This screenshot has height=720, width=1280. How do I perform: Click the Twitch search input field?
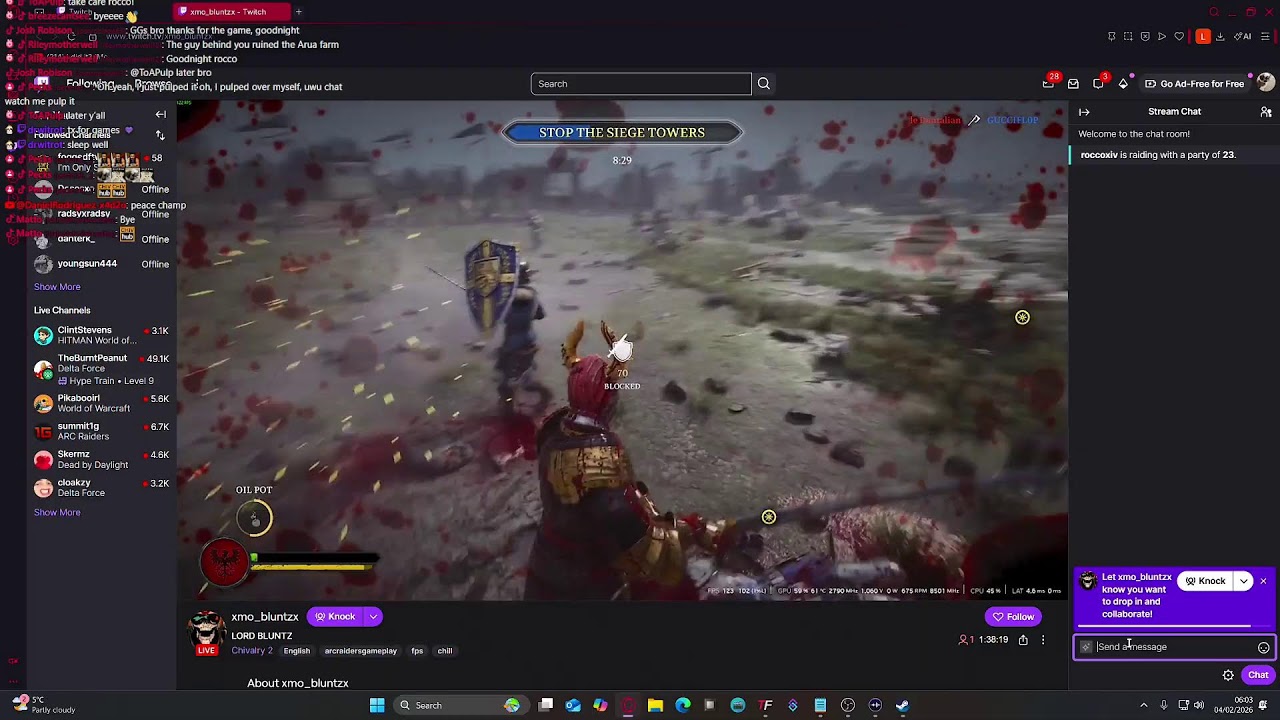[x=641, y=84]
